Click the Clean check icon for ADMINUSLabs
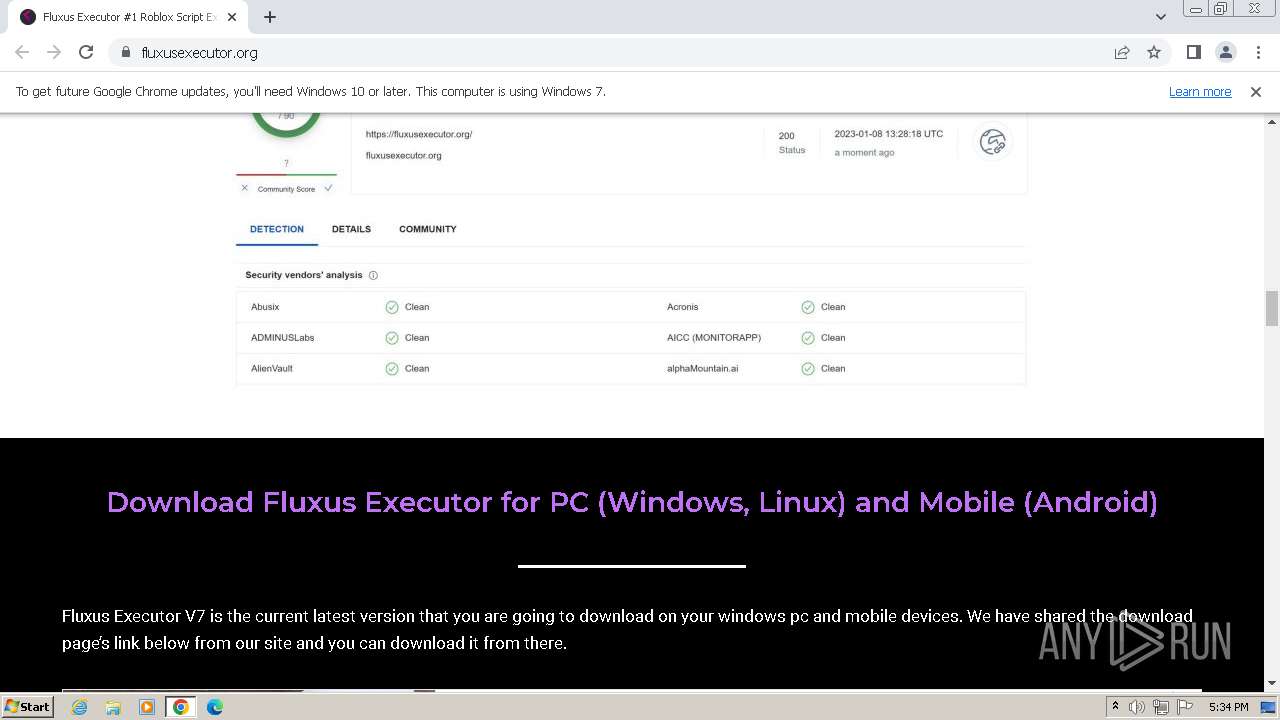 pyautogui.click(x=392, y=338)
